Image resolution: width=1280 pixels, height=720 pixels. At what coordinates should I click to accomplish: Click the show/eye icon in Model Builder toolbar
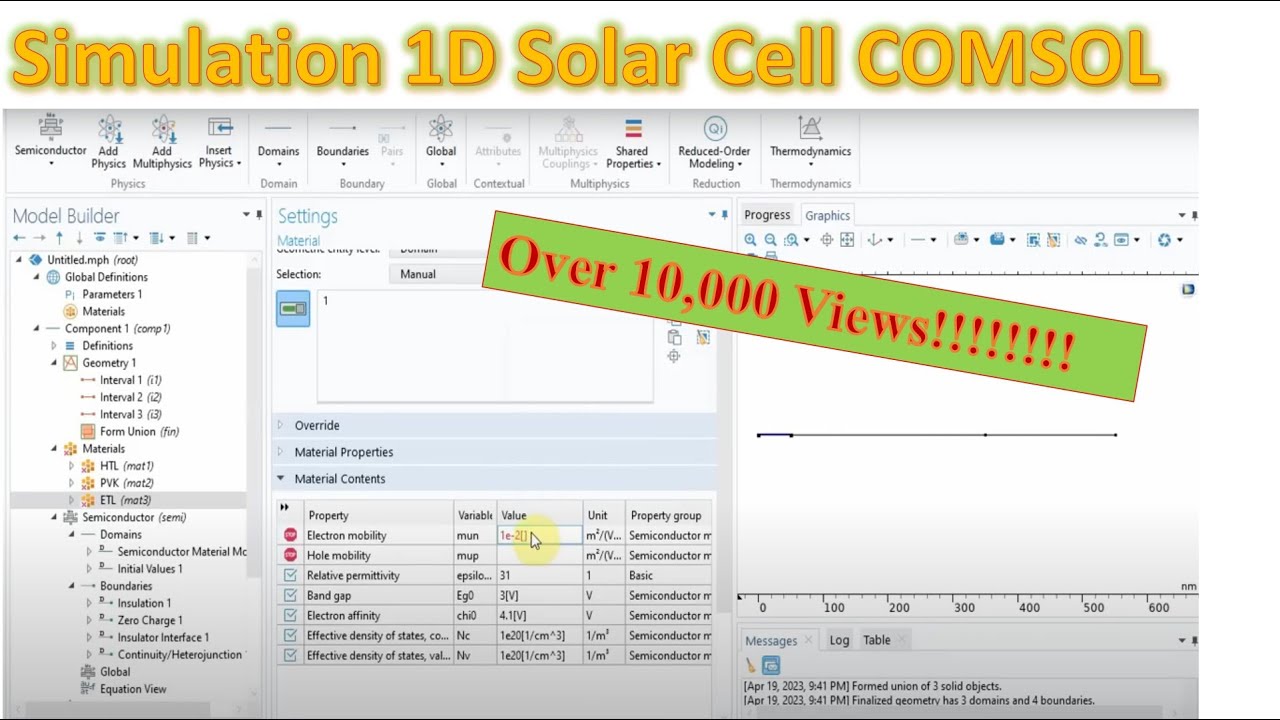100,238
